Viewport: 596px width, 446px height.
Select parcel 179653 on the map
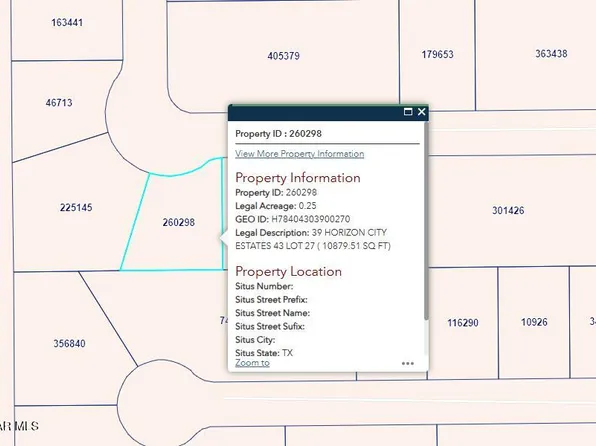click(437, 54)
